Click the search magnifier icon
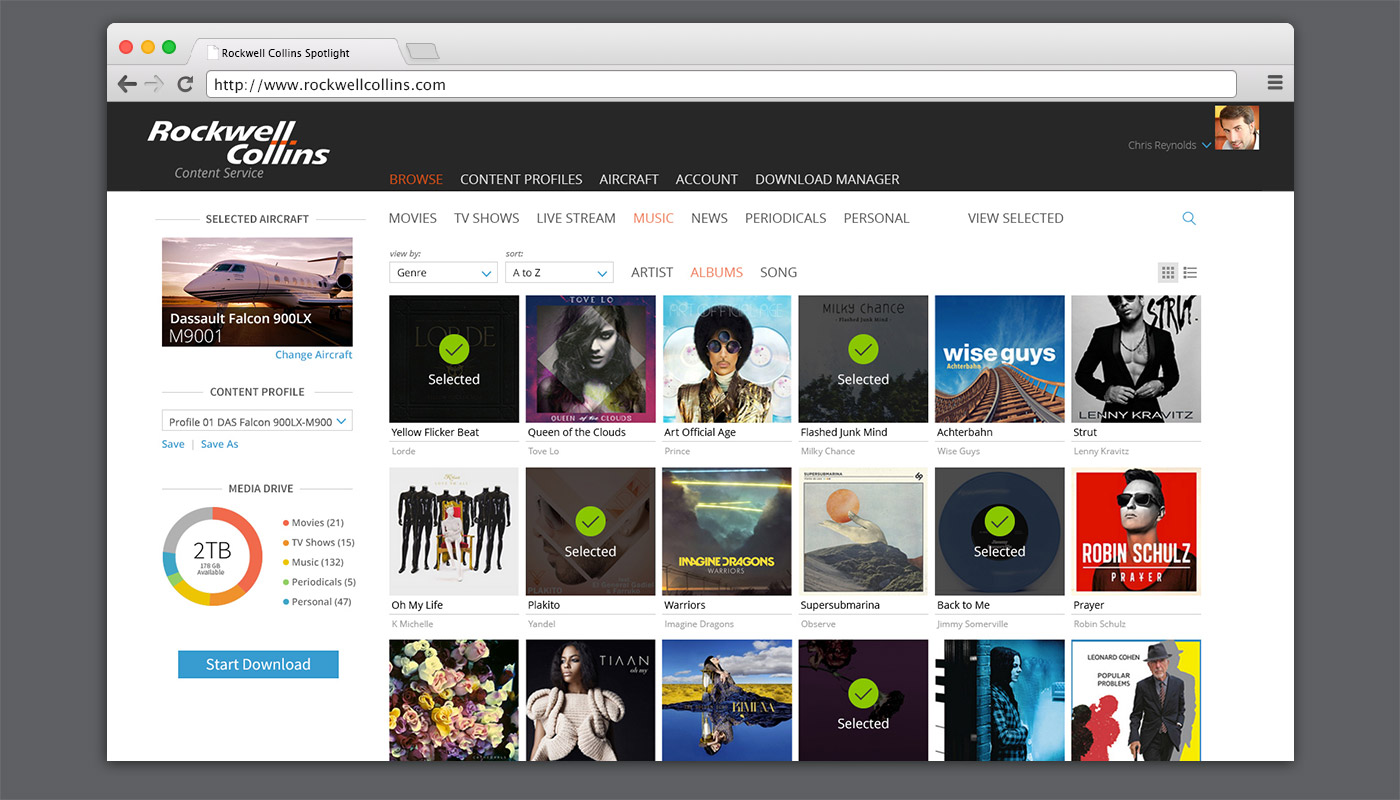 click(1189, 218)
